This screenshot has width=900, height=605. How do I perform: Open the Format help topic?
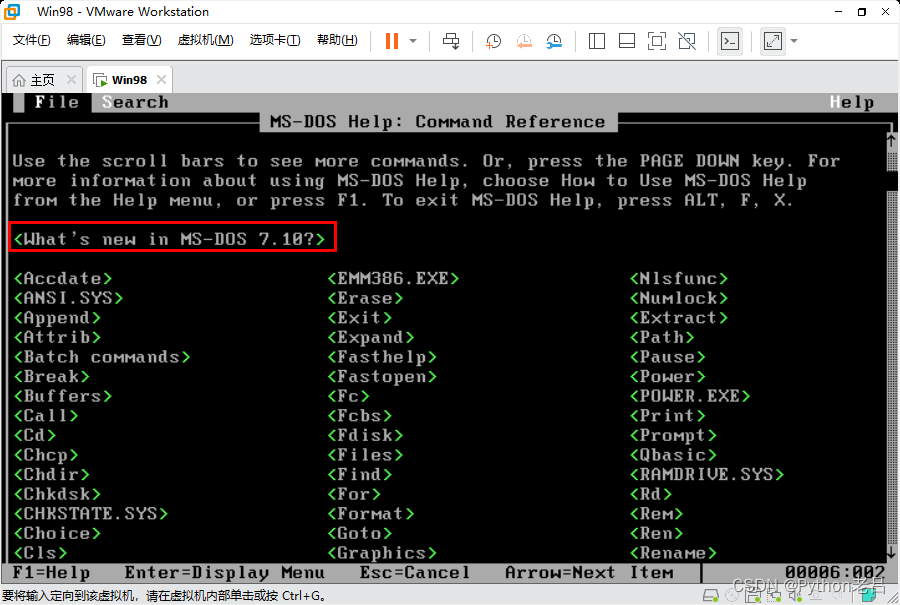coord(371,513)
